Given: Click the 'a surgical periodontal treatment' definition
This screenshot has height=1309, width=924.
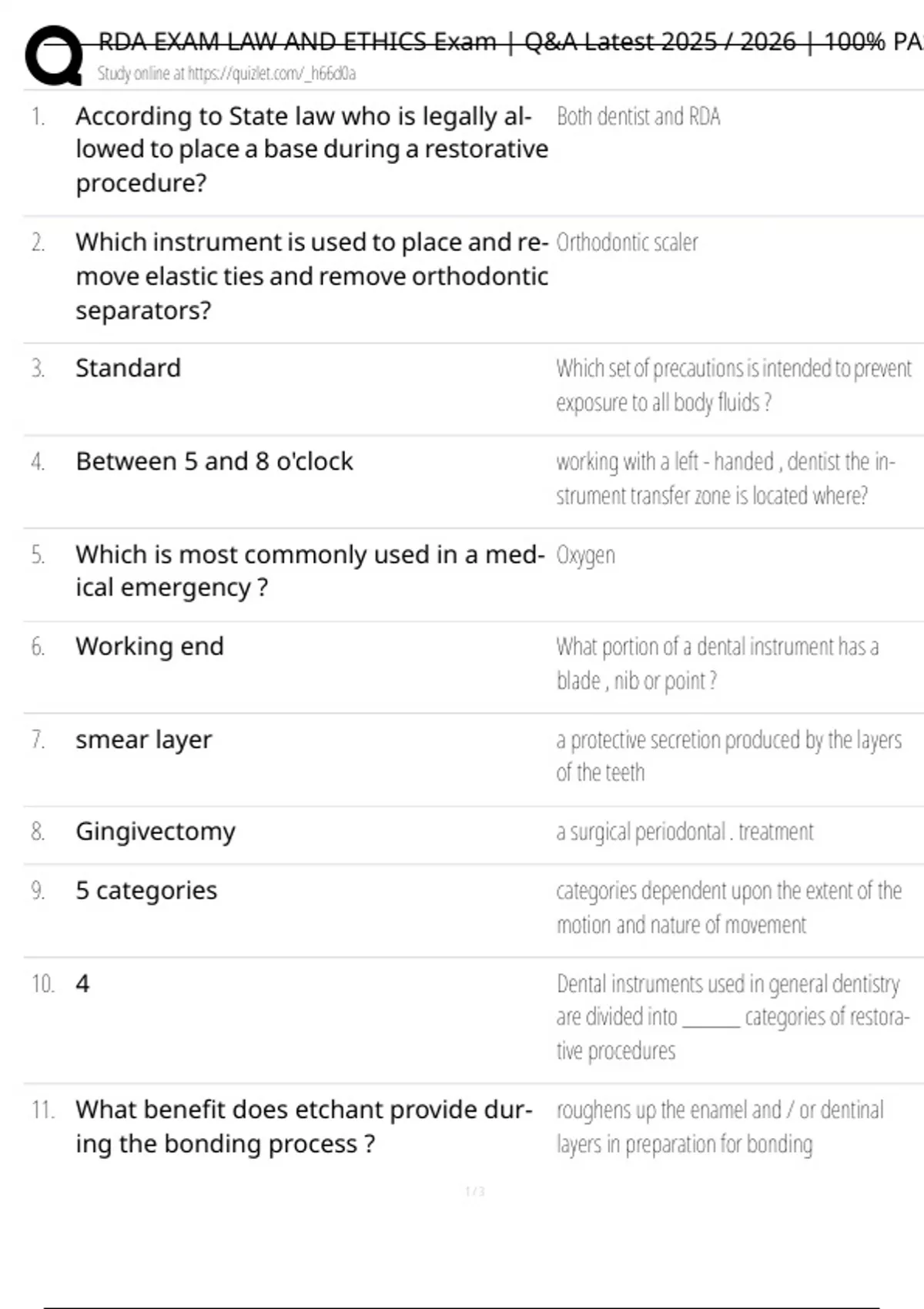Looking at the screenshot, I should click(685, 832).
